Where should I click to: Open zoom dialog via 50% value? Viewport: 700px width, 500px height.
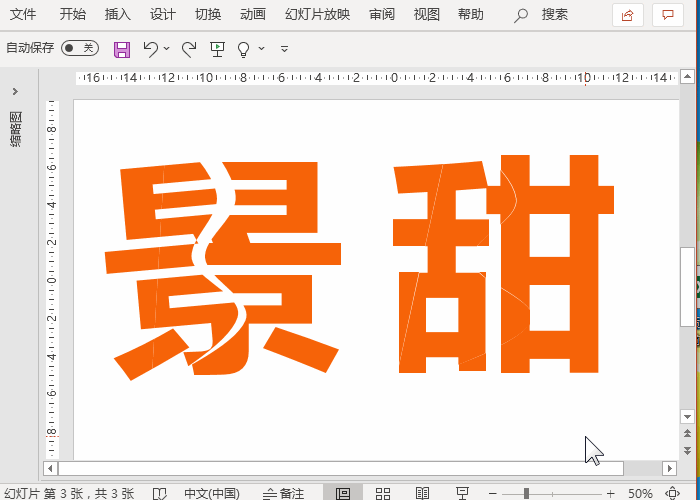click(x=640, y=493)
